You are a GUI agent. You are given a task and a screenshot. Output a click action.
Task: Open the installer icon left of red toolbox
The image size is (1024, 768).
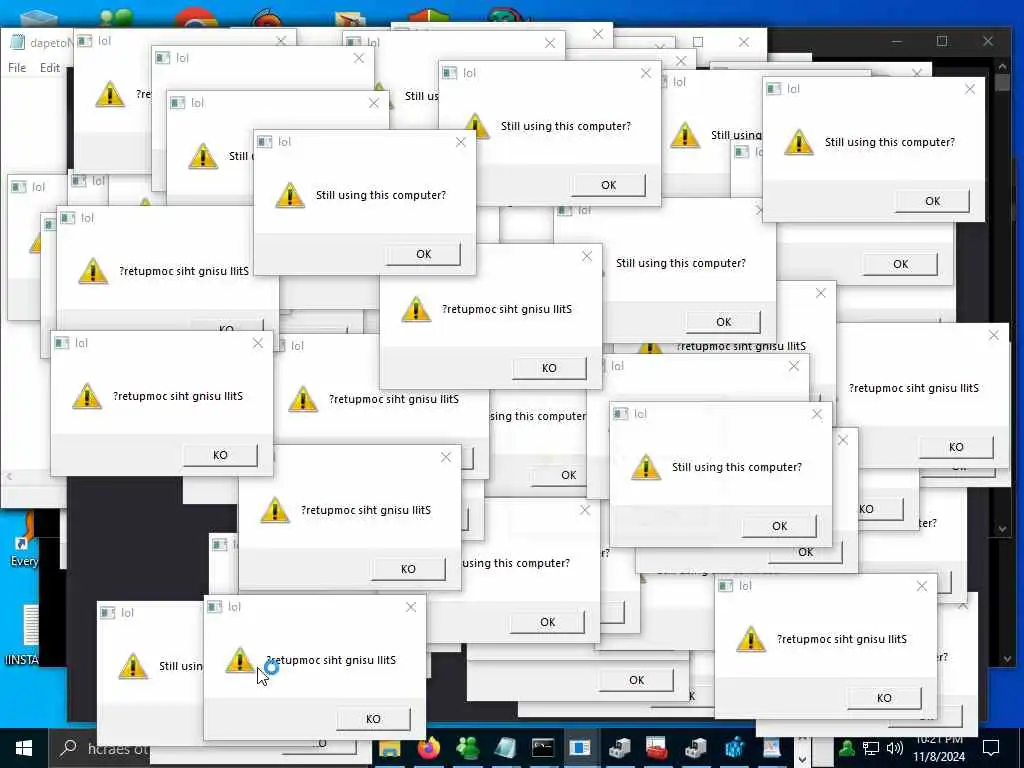click(x=618, y=748)
